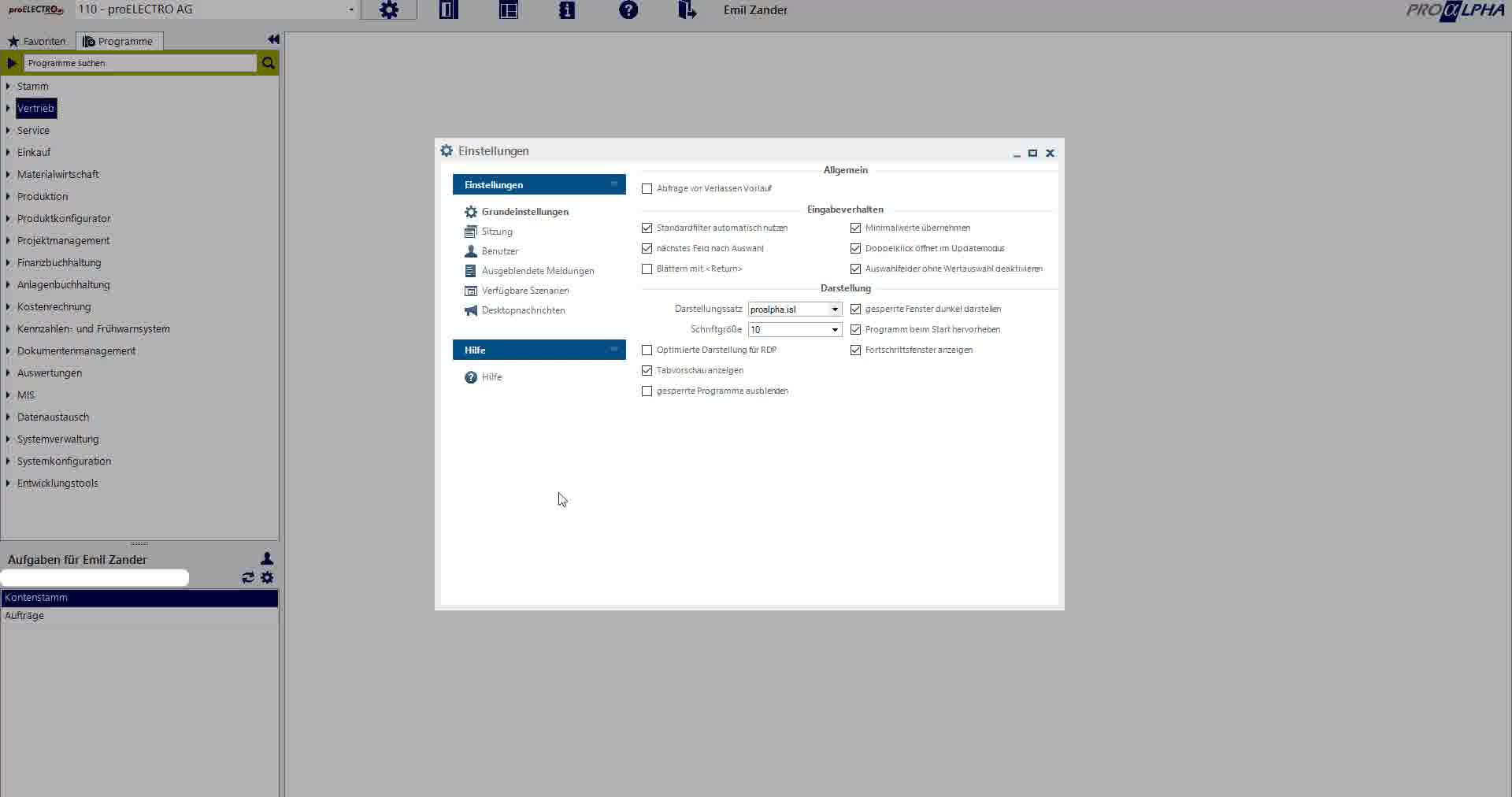This screenshot has width=1512, height=797.
Task: Refresh the tasks list
Action: pyautogui.click(x=248, y=577)
